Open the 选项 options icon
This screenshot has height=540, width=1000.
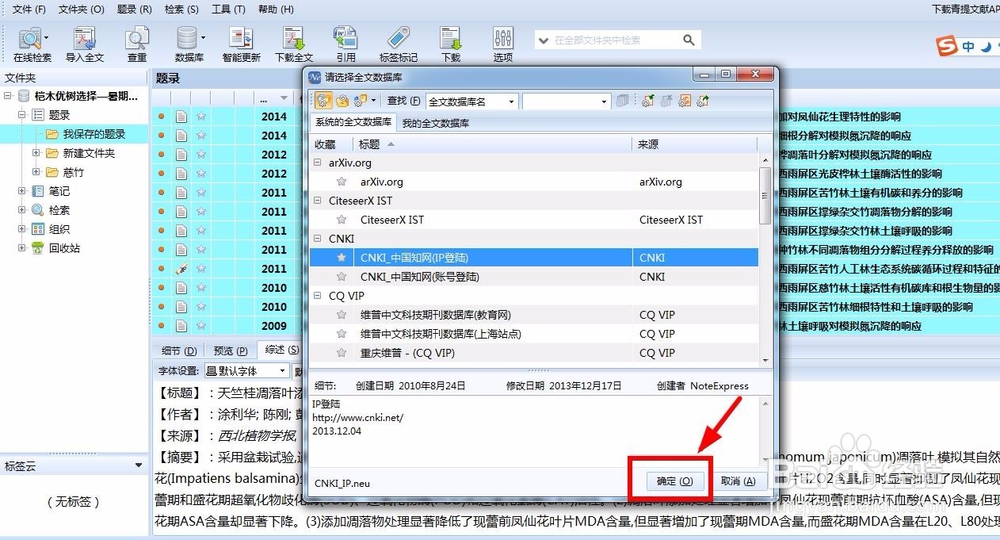coord(503,44)
